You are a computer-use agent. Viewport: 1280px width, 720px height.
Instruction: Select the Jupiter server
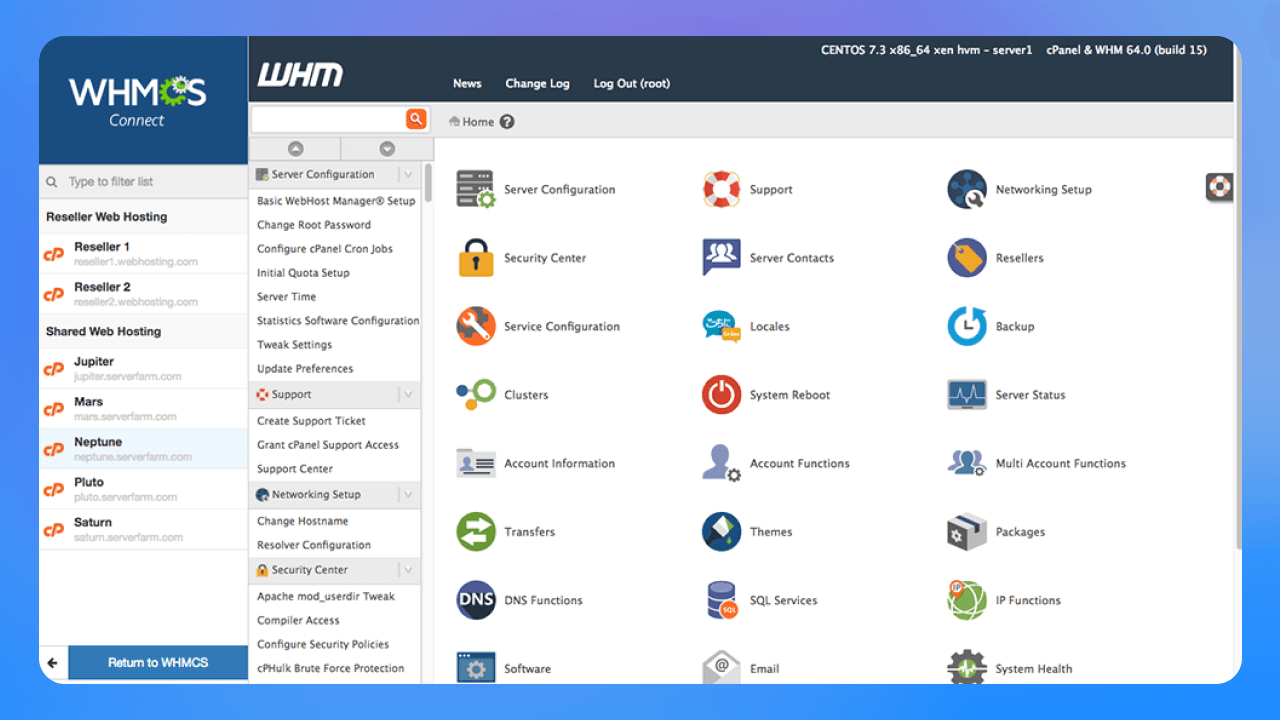143,369
